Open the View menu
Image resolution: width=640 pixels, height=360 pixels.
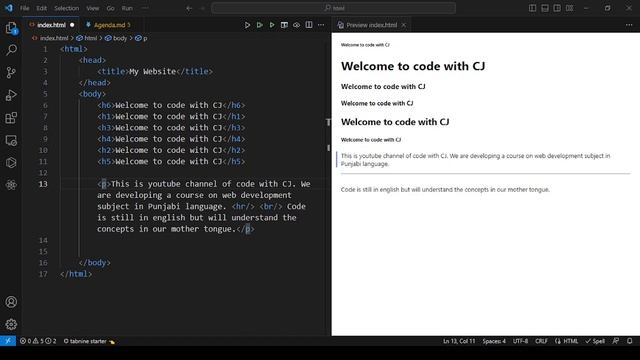tap(93, 8)
